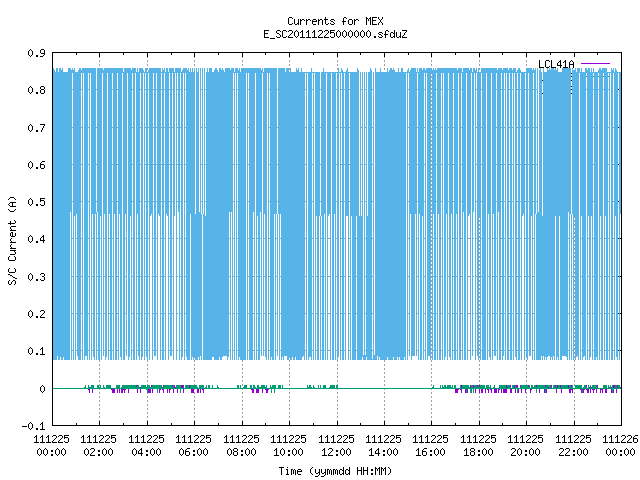Screen dimensions: 640x480
Task: Click the 0.4 y-axis tick label
Action: click(36, 239)
